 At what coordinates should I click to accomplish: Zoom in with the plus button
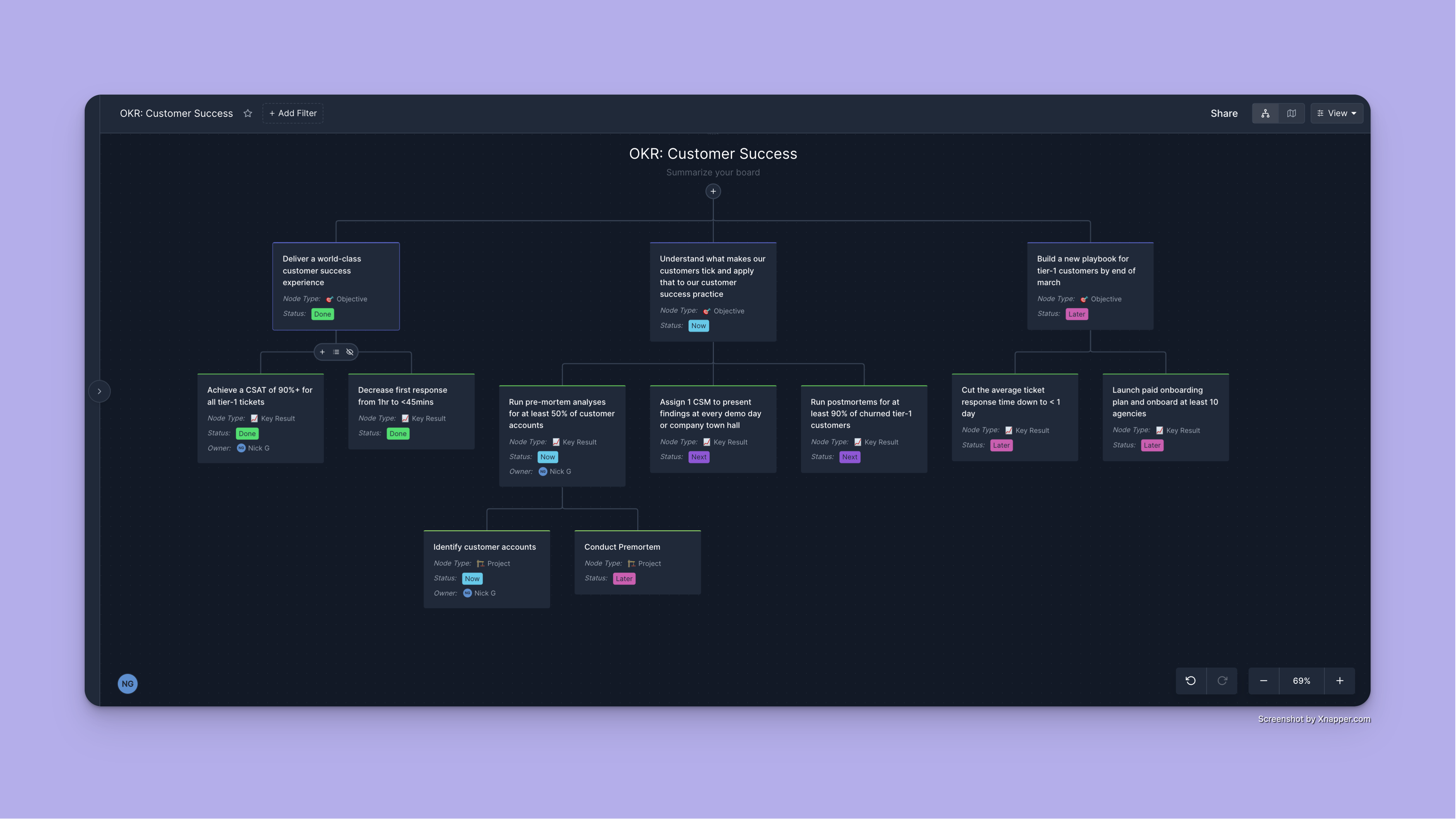[x=1340, y=681]
